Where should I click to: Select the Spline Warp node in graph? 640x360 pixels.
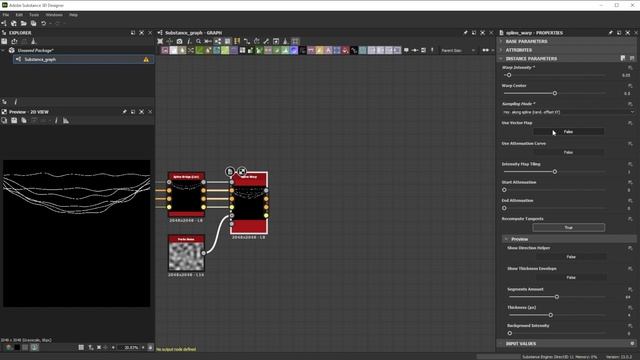pyautogui.click(x=249, y=203)
